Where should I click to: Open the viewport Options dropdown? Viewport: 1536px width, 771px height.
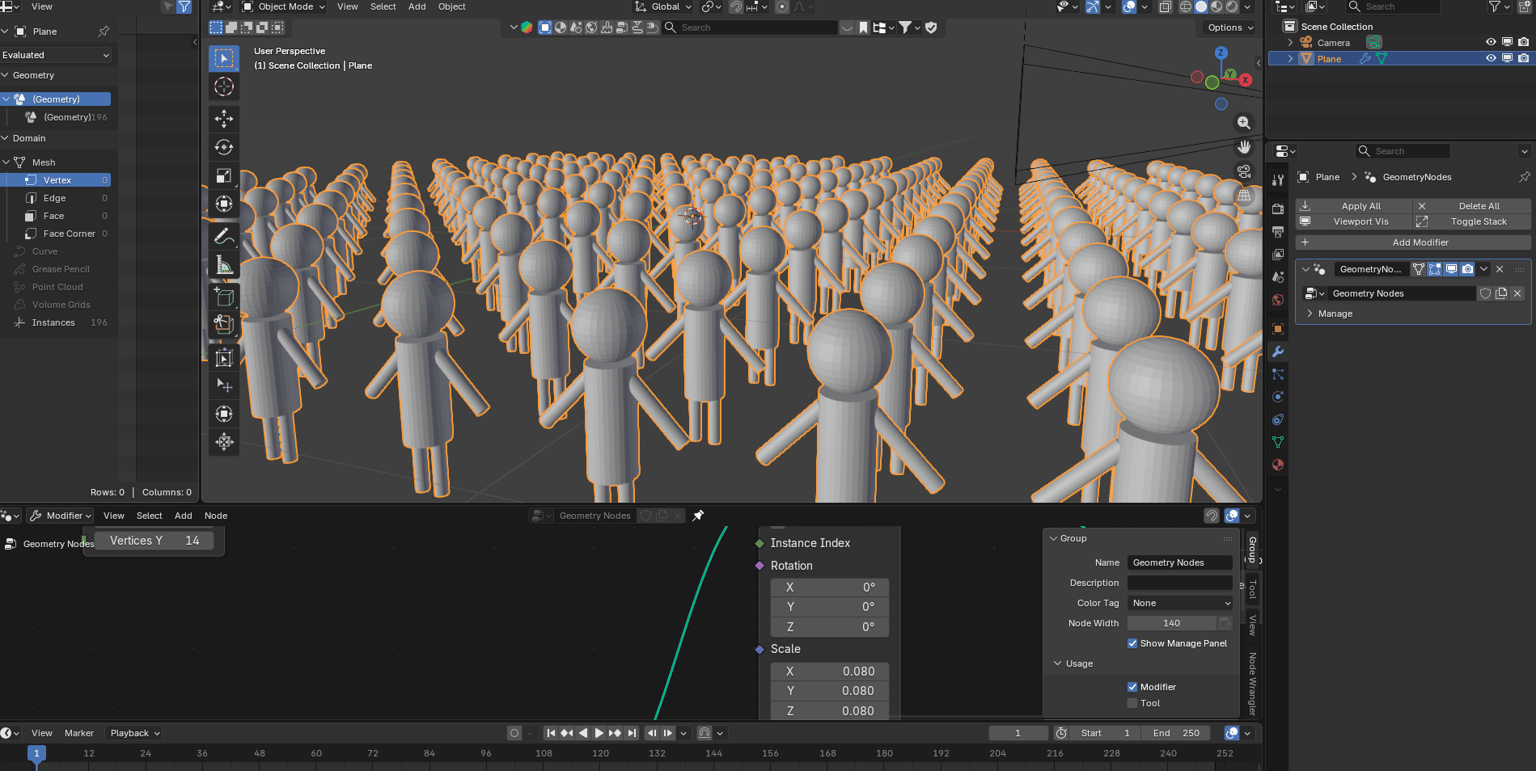point(1229,28)
